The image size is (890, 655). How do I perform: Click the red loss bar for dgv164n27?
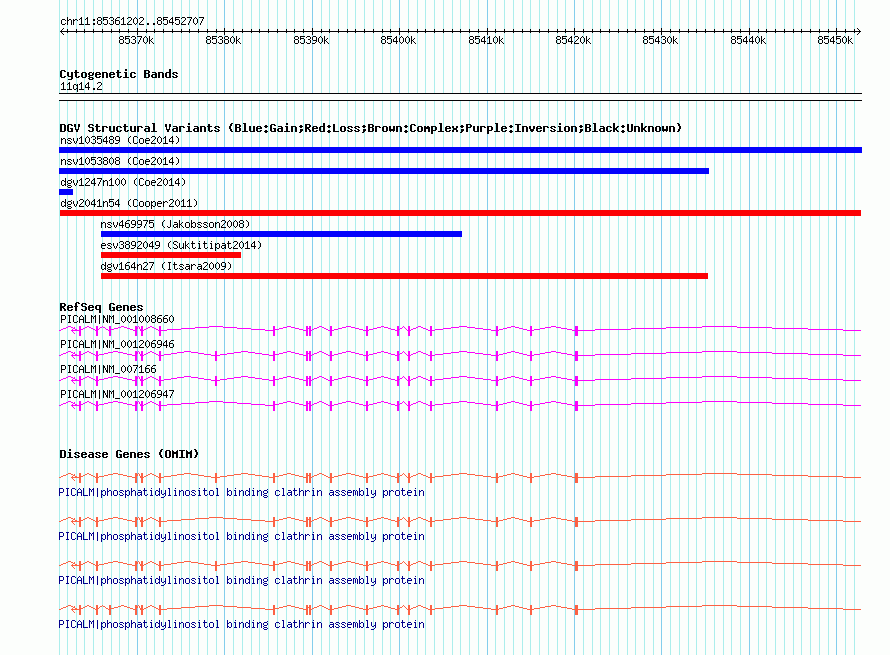coord(404,276)
